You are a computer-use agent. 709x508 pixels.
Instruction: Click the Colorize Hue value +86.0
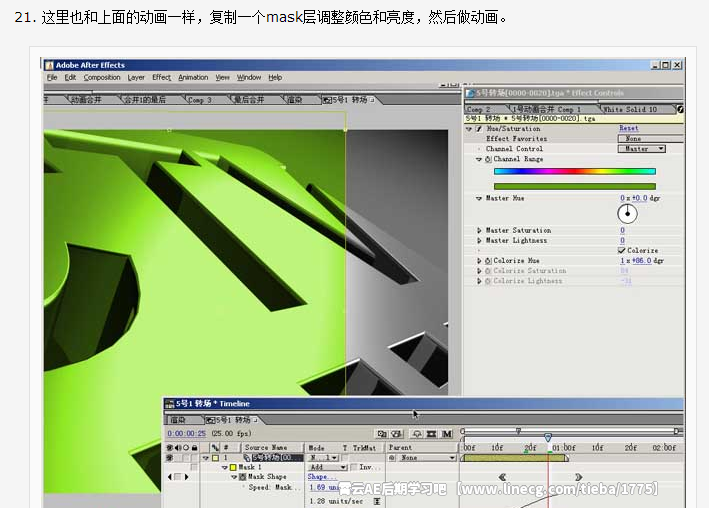pos(642,261)
